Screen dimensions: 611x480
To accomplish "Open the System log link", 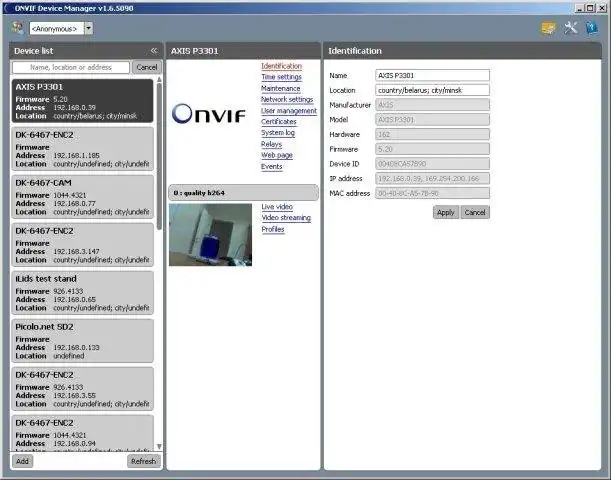I will [x=278, y=132].
